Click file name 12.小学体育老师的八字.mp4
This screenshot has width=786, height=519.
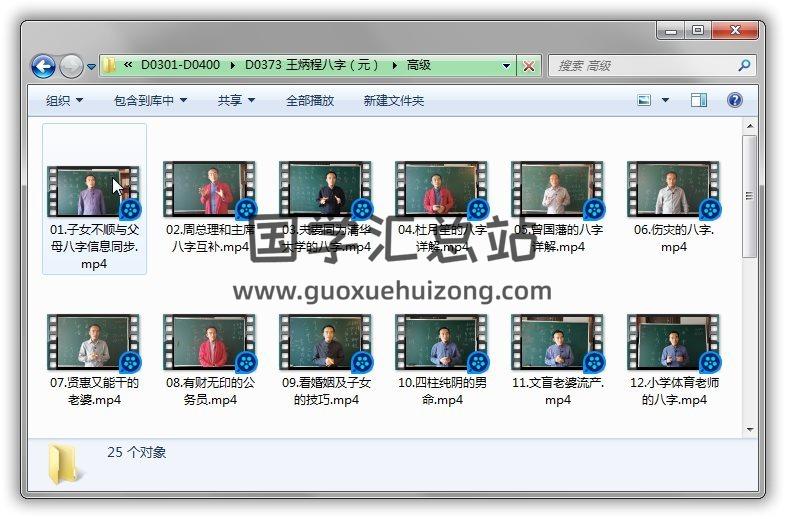pyautogui.click(x=674, y=391)
